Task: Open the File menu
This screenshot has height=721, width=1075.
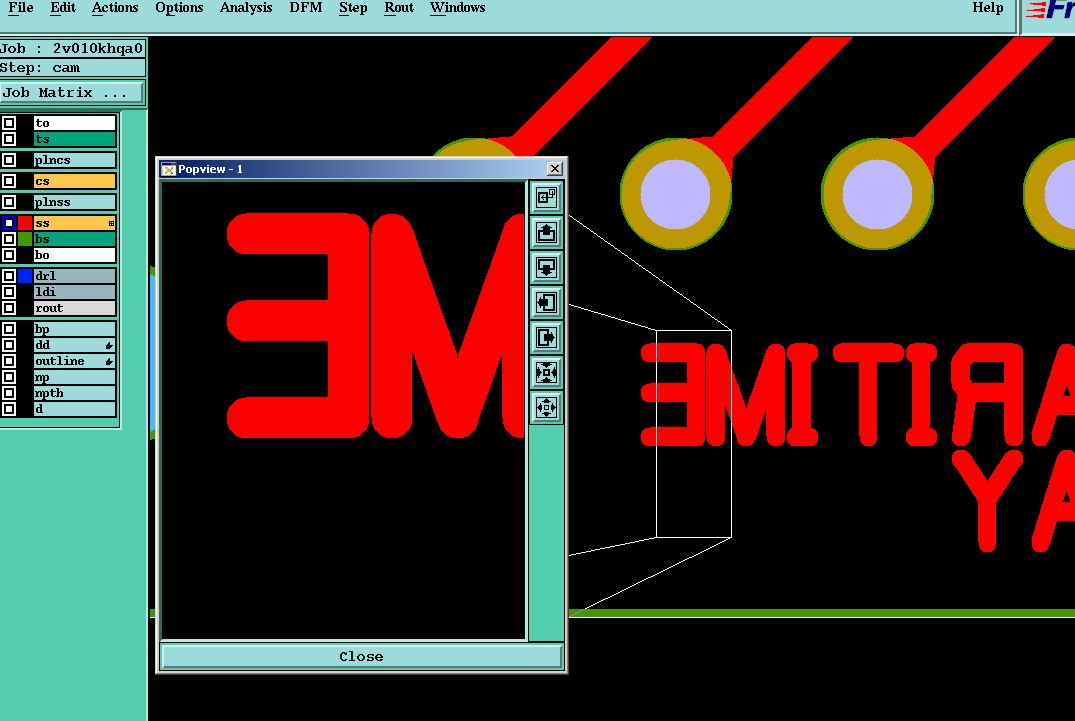Action: coord(21,8)
